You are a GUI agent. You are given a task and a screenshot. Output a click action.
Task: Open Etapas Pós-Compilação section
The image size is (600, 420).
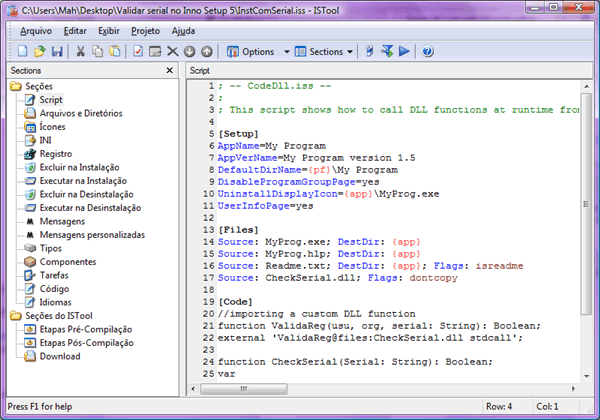pyautogui.click(x=86, y=343)
